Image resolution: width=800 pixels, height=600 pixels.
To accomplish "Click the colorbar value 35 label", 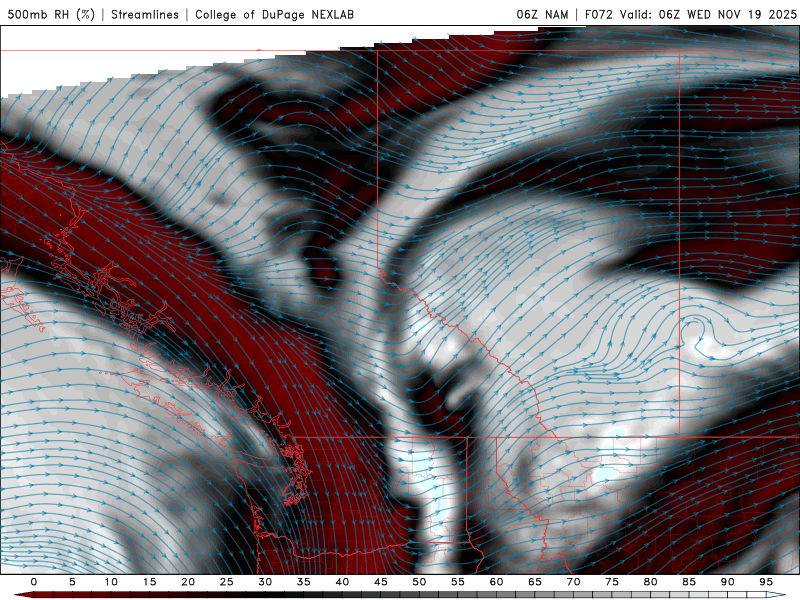I will point(304,582).
